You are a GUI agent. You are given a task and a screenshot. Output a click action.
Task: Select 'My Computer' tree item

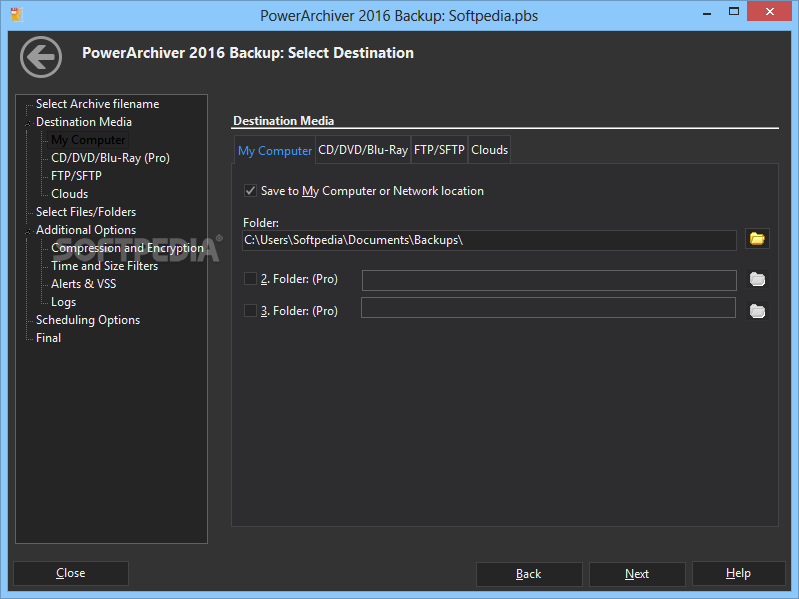click(88, 140)
